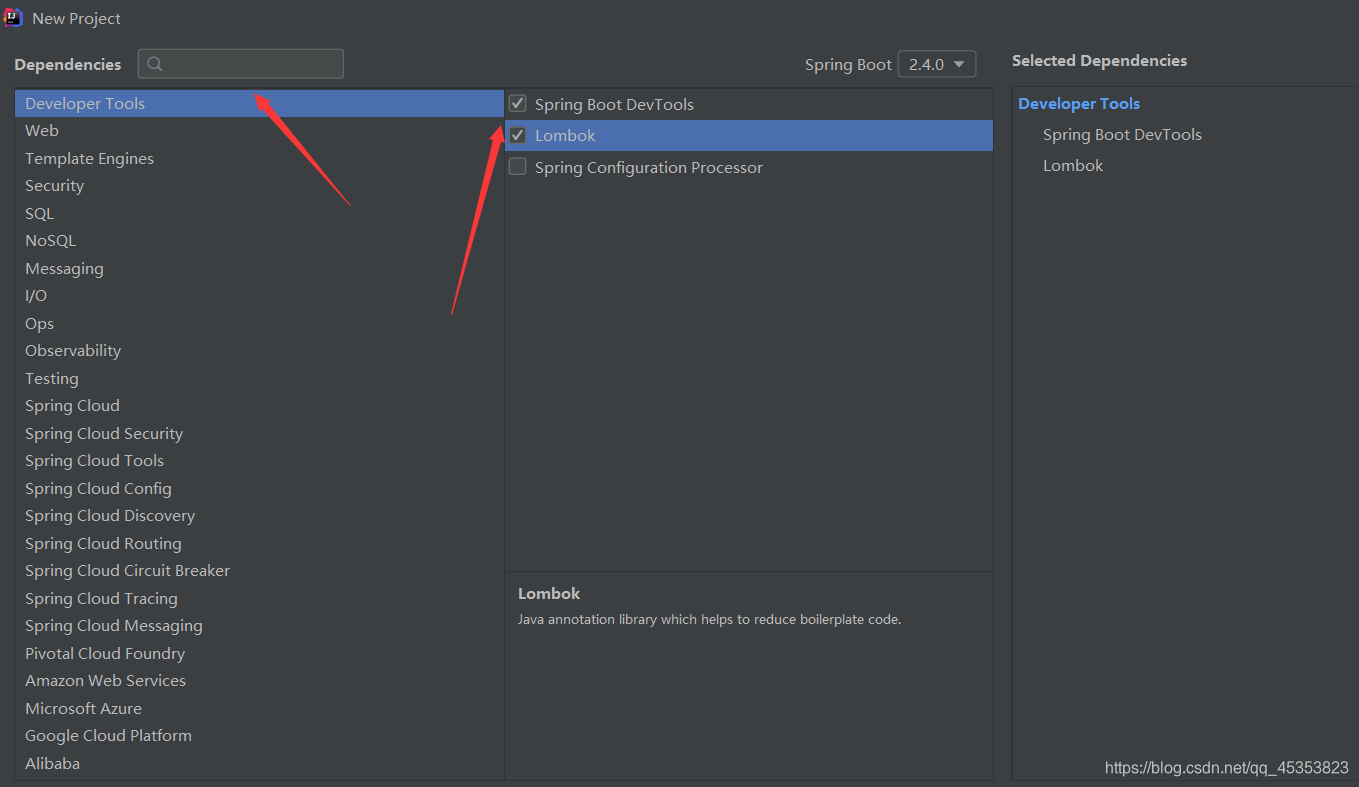Select the Alibaba category
Image resolution: width=1359 pixels, height=787 pixels.
[x=259, y=763]
